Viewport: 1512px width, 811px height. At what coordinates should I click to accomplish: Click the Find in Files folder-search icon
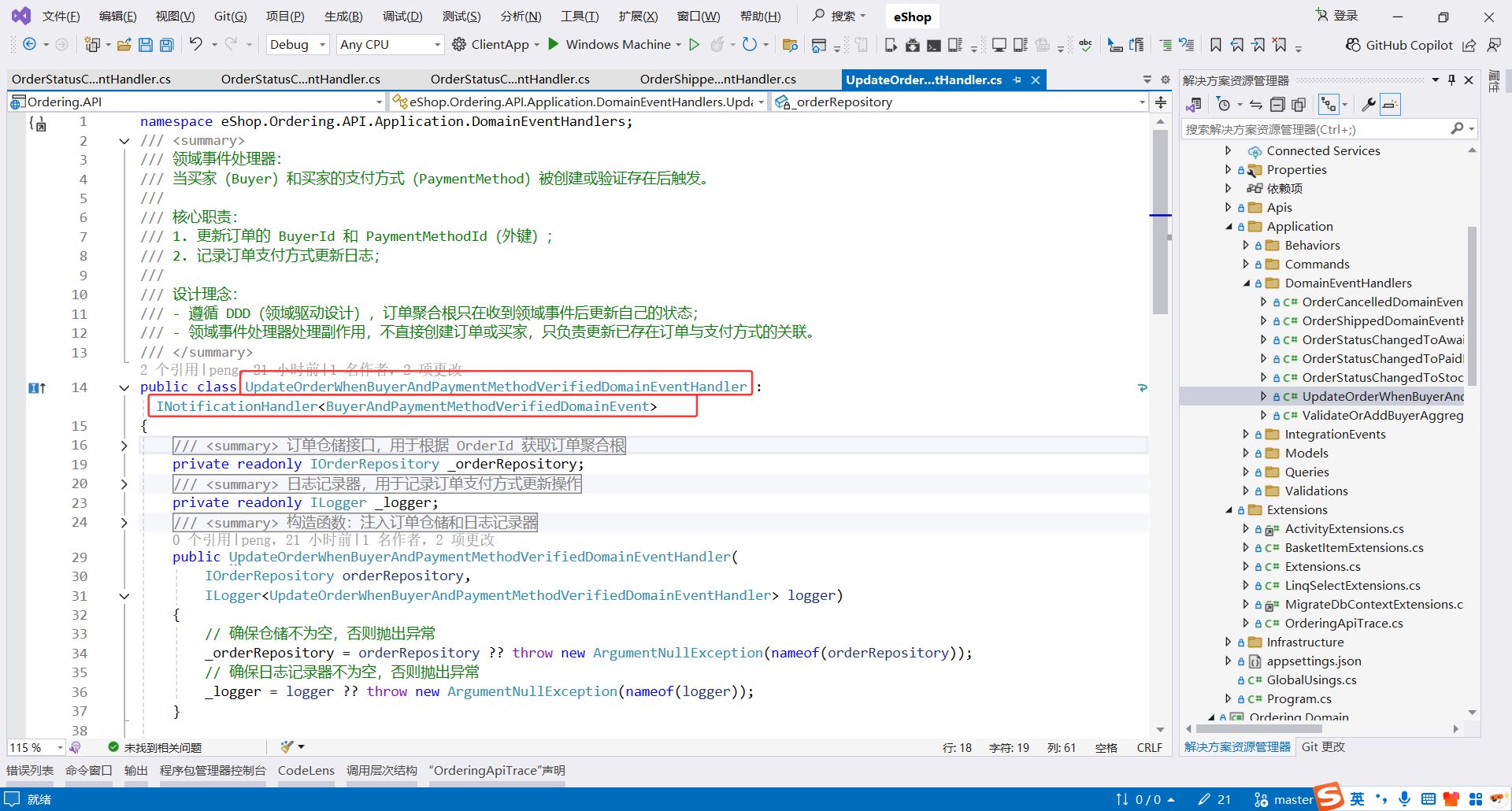click(790, 45)
